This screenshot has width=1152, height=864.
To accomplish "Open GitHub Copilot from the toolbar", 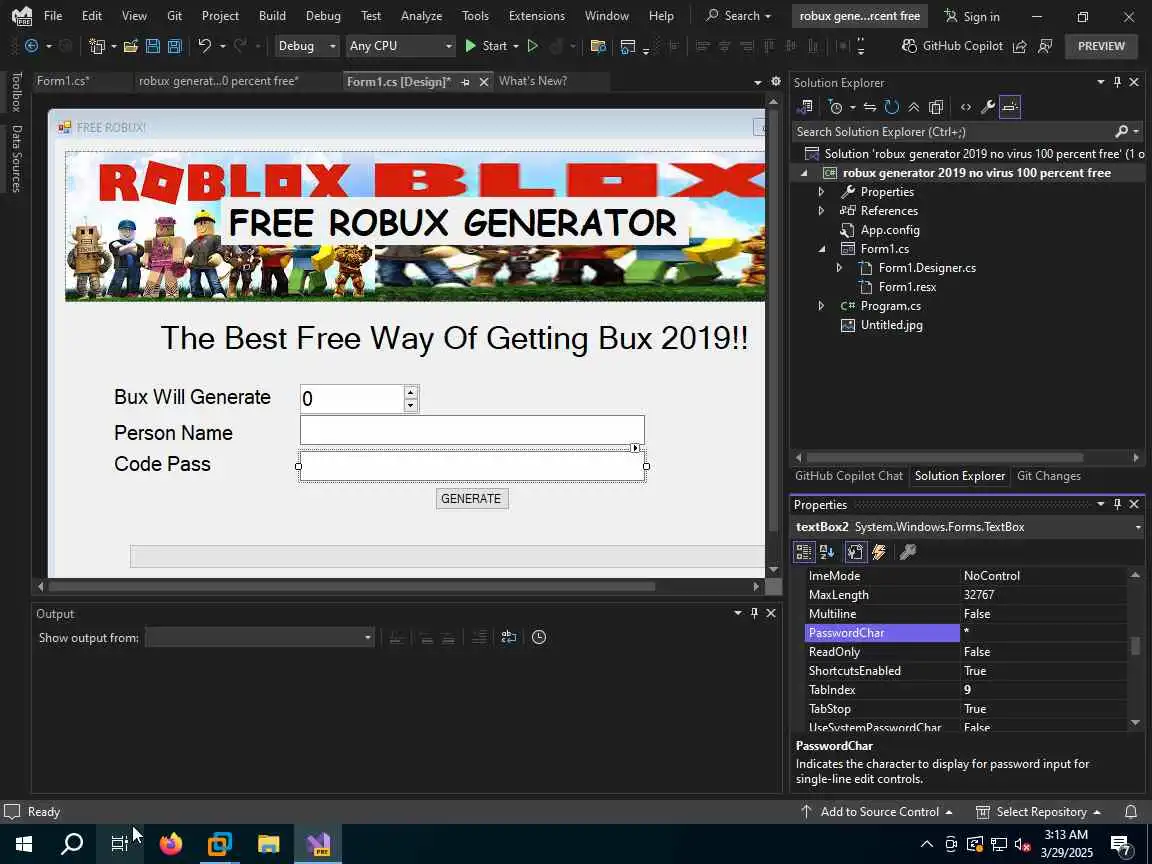I will tap(952, 46).
